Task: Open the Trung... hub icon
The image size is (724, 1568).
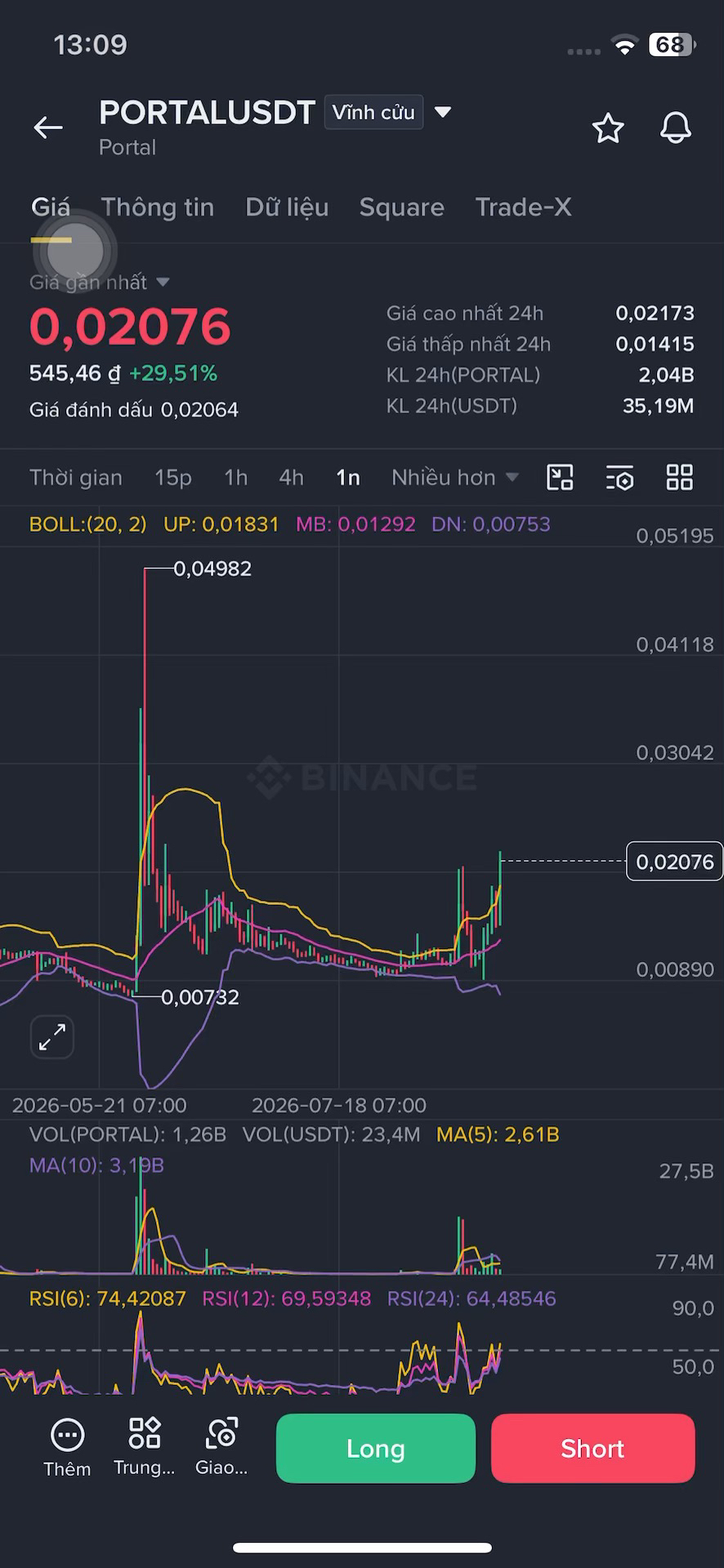Action: click(145, 1448)
